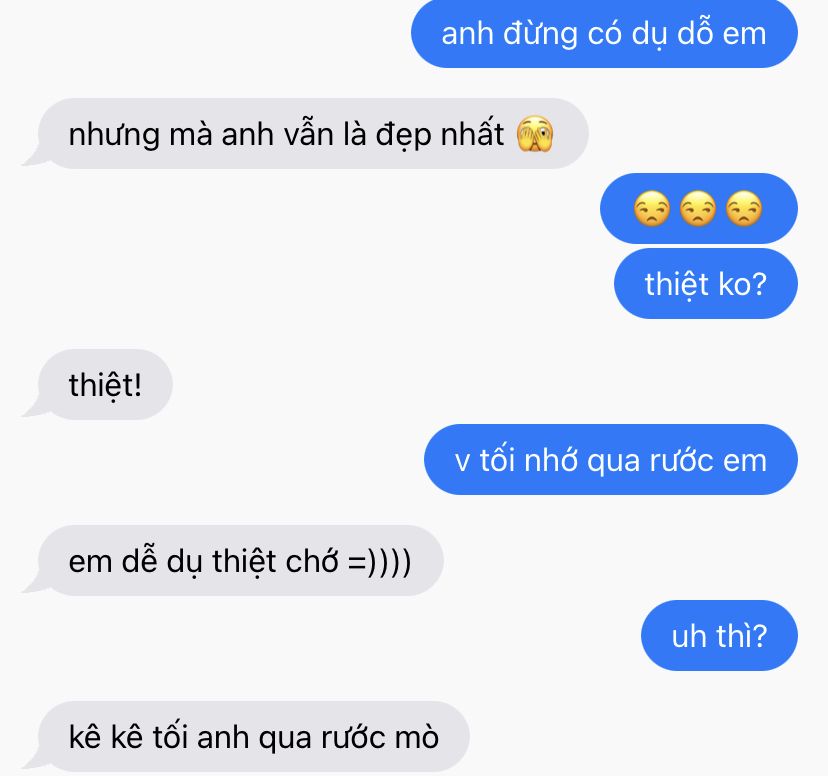The image size is (828, 776).
Task: Click the peeking-eye emoji after "đẹp nhất"
Action: (534, 134)
